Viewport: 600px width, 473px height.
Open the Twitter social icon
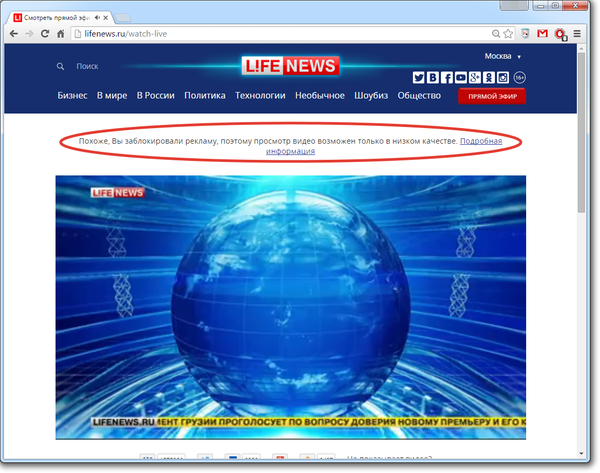point(419,78)
